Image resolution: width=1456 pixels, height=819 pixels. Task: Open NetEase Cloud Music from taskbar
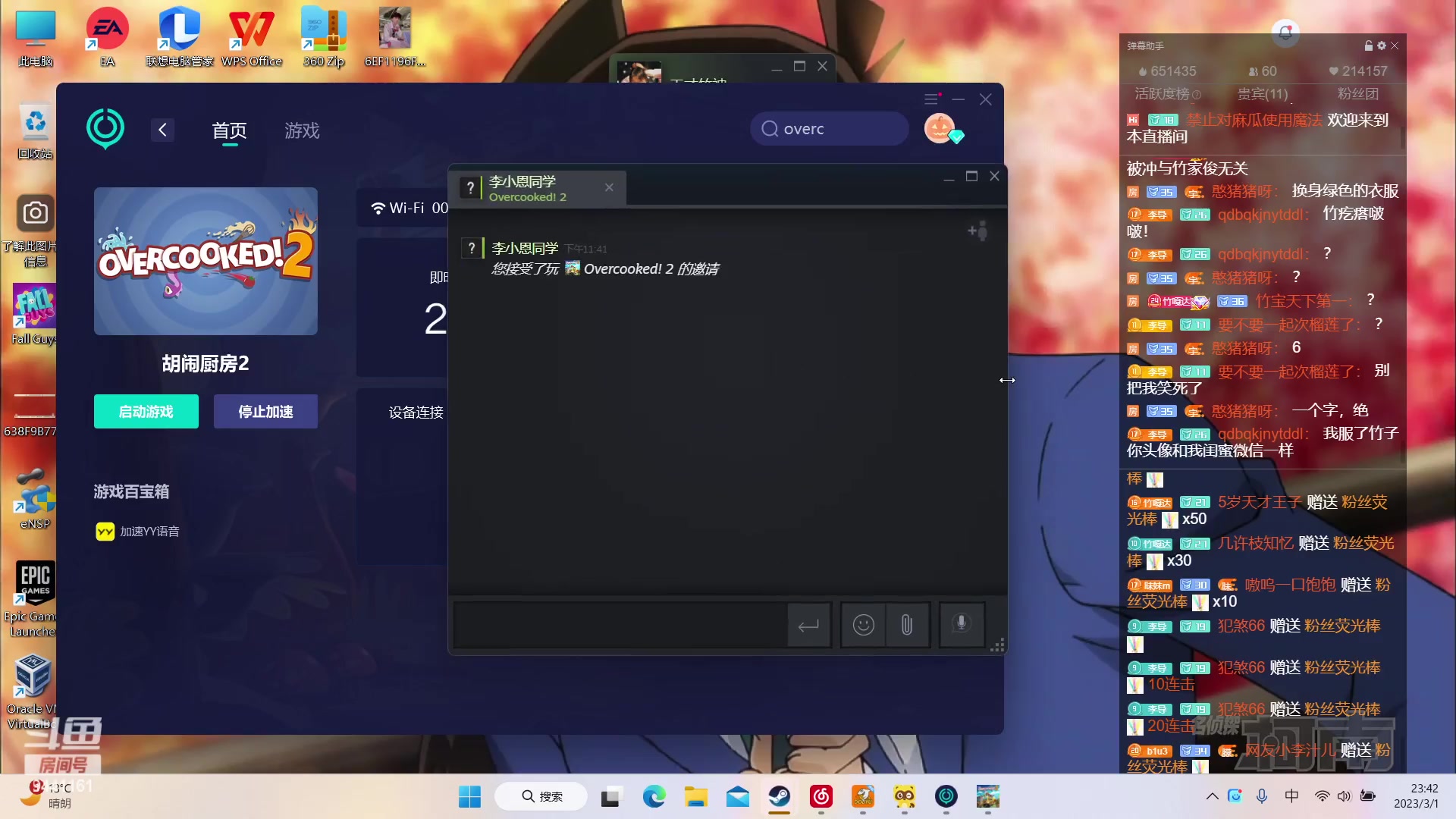tap(821, 796)
